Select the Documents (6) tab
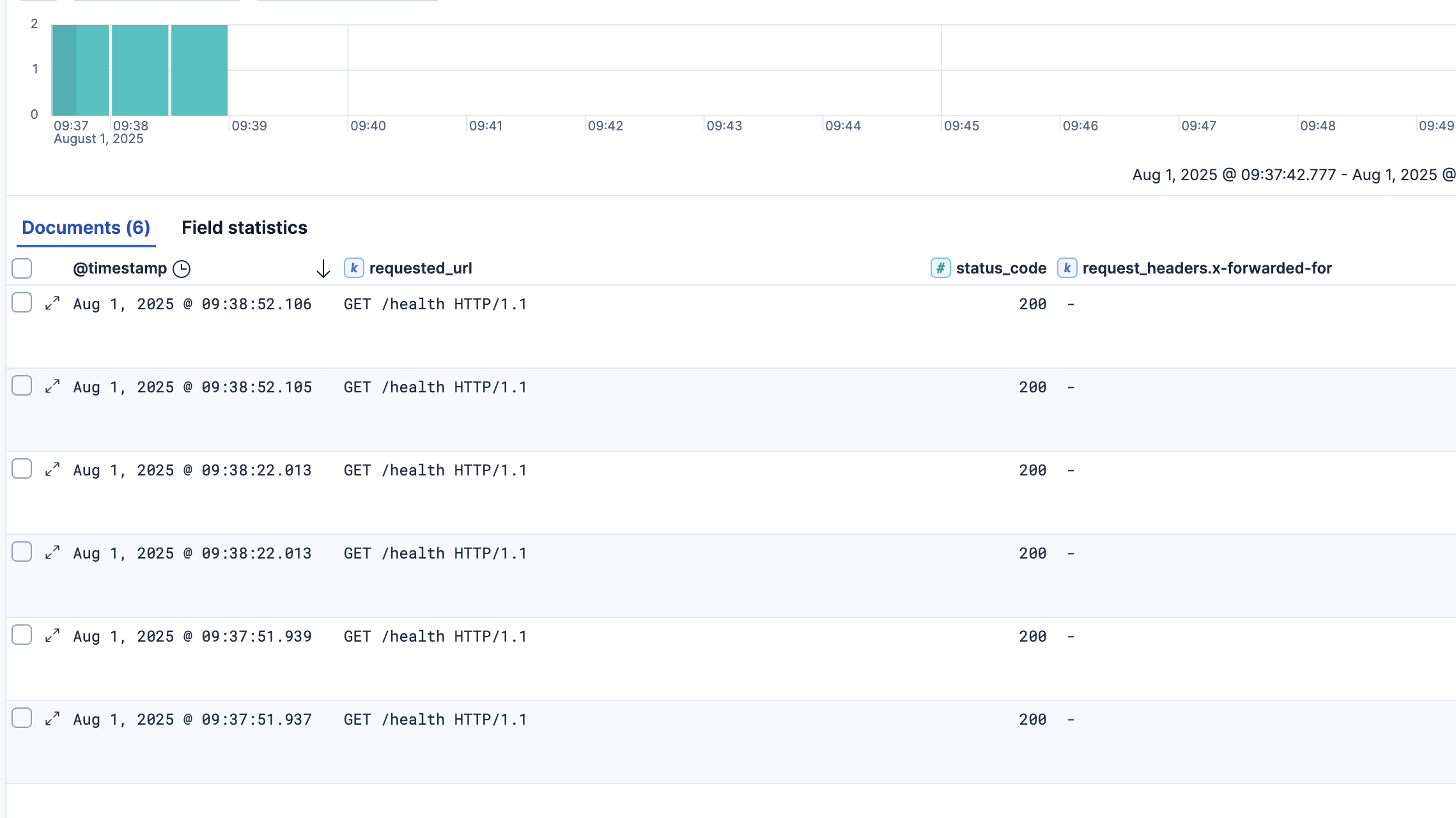Screen dimensions: 1456x818 (x=86, y=228)
